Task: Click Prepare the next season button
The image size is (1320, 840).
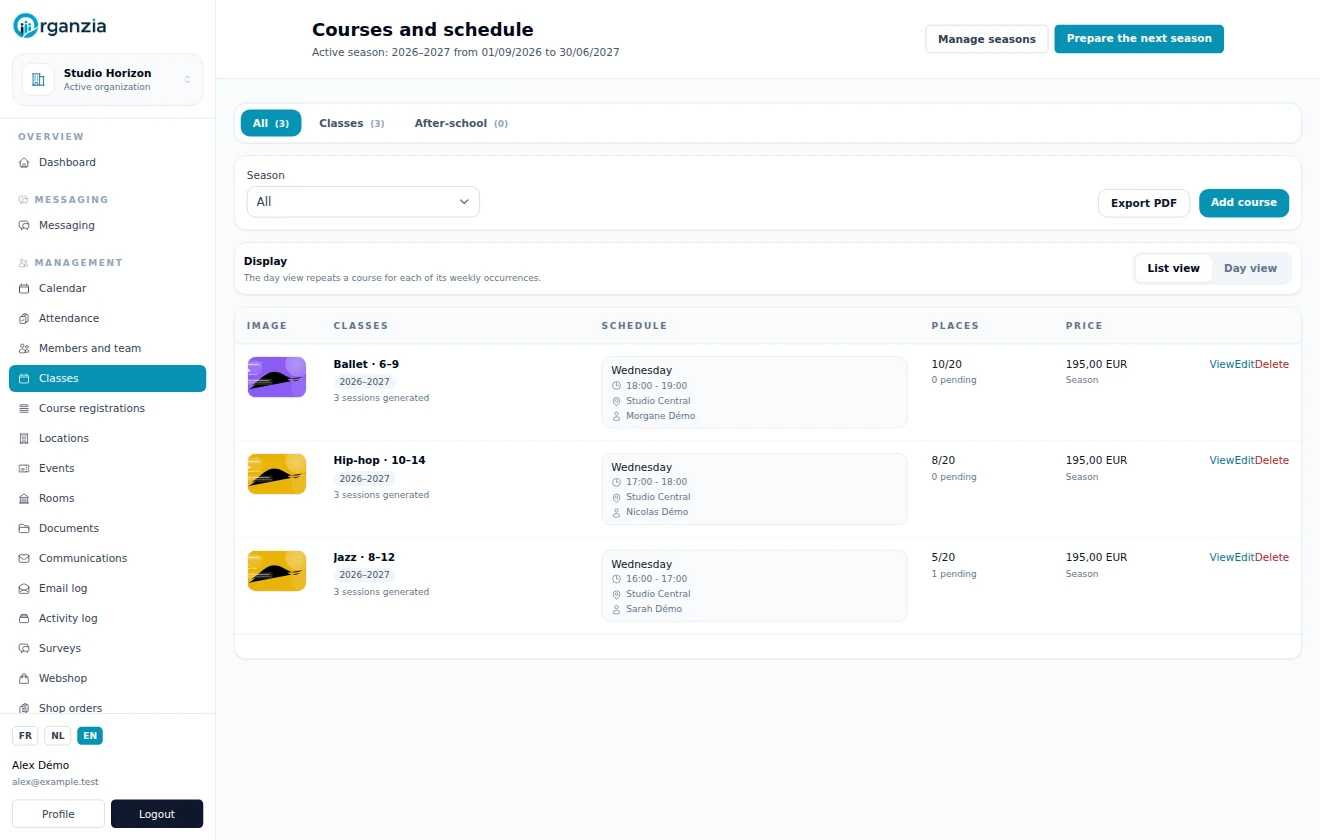Action: 1139,39
